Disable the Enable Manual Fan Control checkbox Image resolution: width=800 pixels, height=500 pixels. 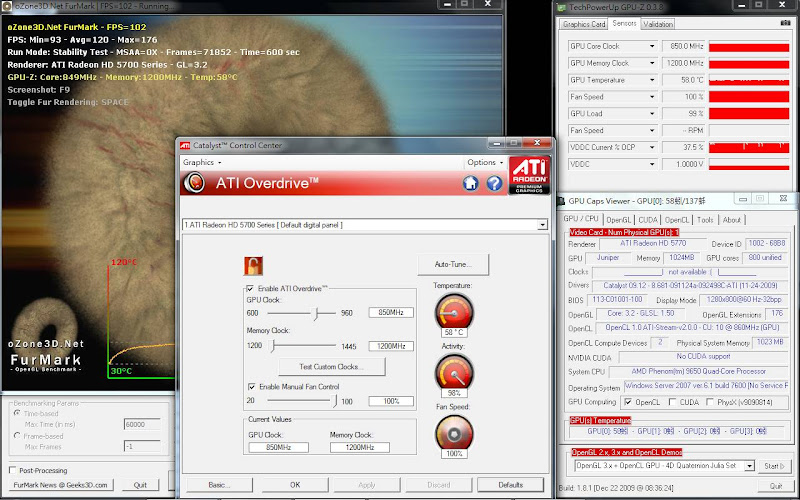250,385
